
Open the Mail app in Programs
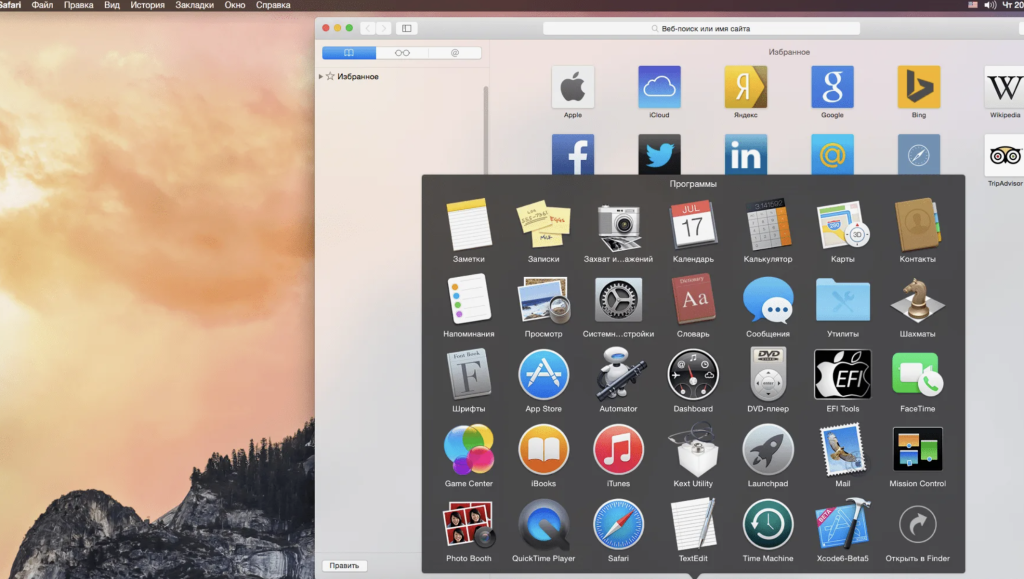(842, 449)
